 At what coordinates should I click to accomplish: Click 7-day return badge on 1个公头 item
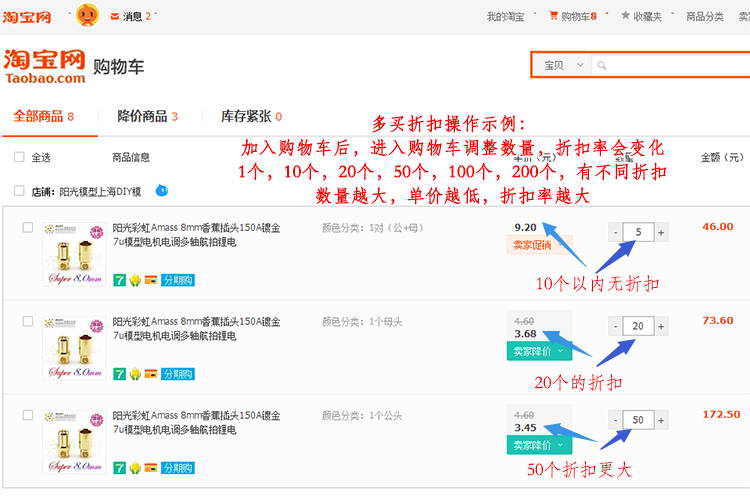[x=119, y=467]
